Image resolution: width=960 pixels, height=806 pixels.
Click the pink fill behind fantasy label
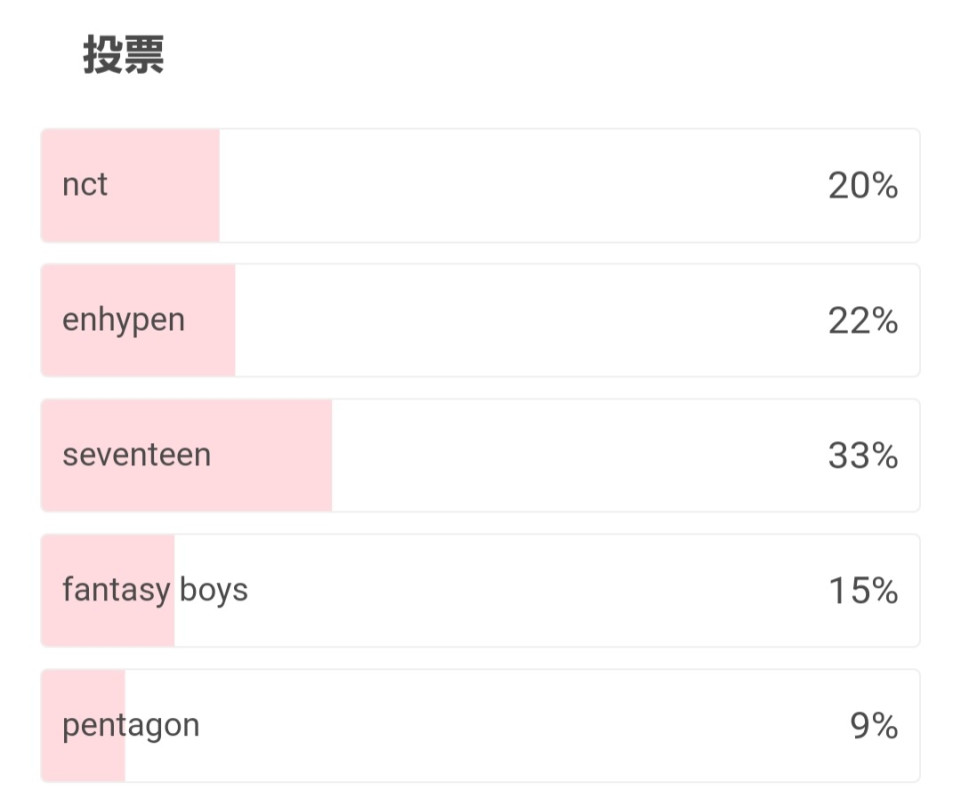108,590
